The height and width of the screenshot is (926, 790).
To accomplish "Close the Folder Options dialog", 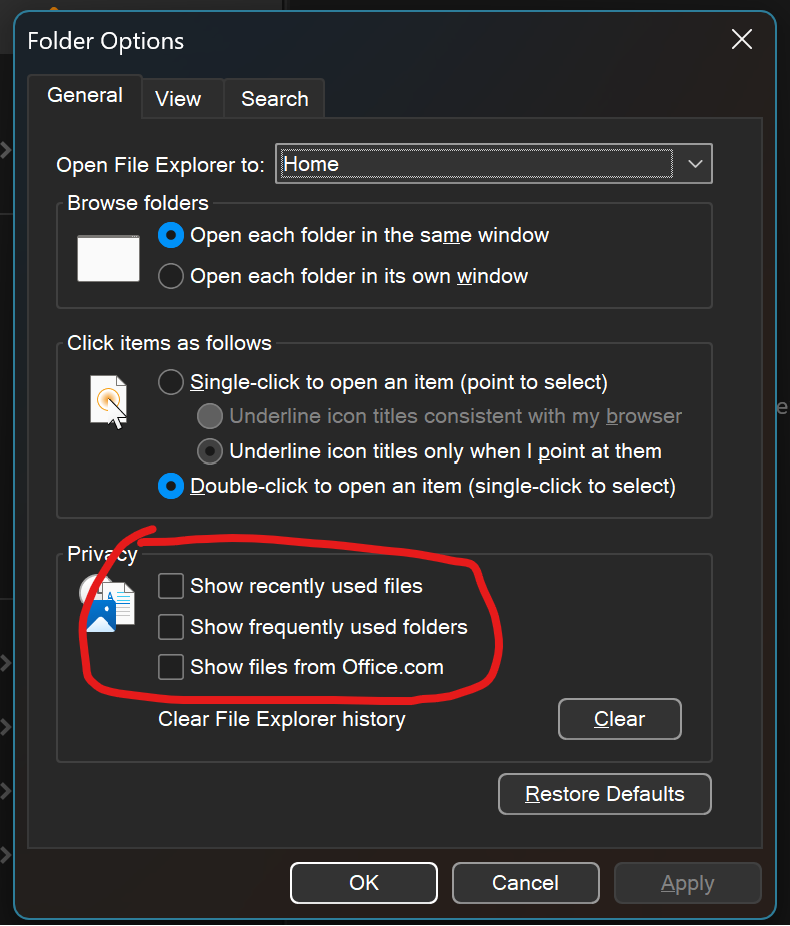I will 742,40.
